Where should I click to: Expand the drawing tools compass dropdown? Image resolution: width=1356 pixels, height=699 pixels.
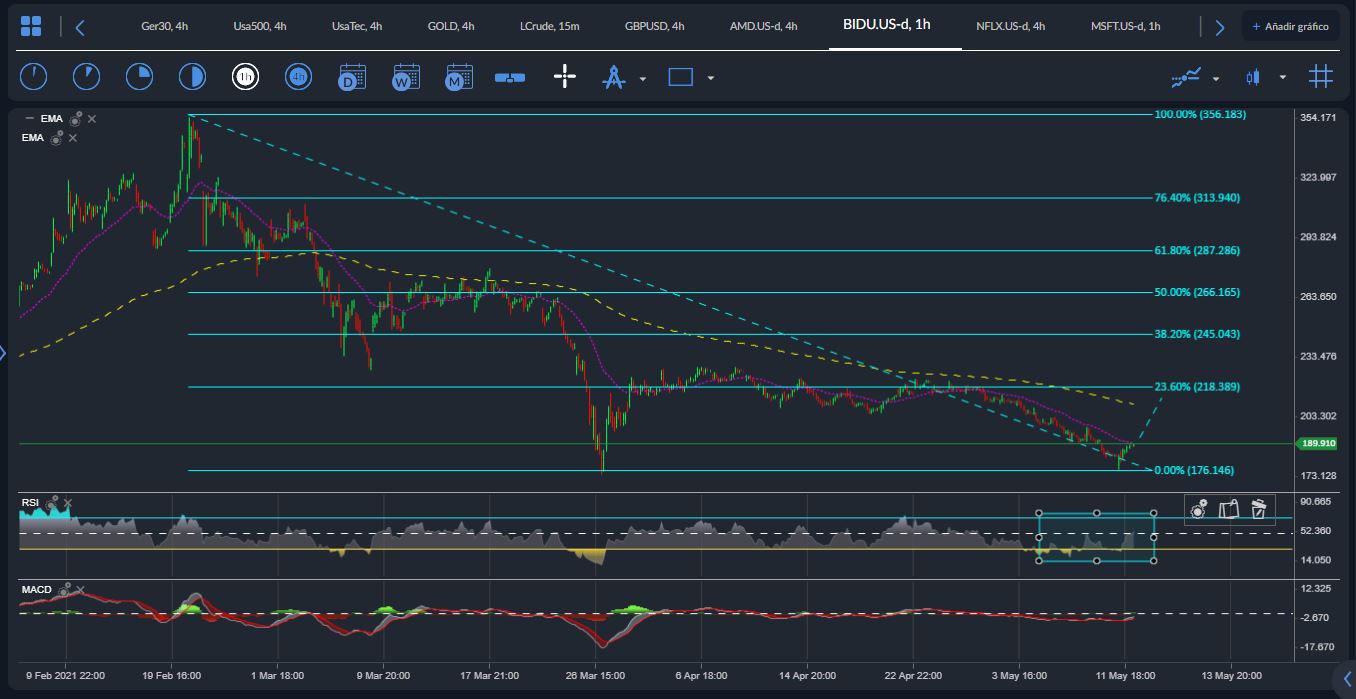coord(642,78)
